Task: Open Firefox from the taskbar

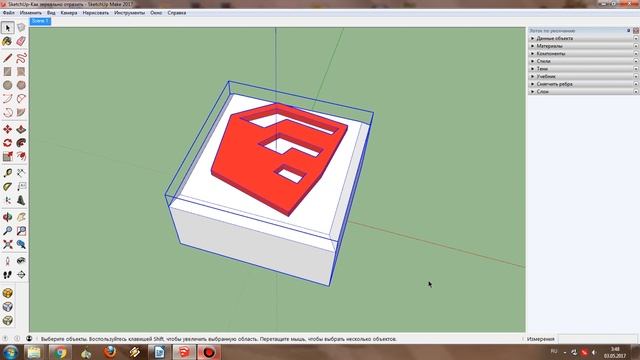Action: point(110,352)
